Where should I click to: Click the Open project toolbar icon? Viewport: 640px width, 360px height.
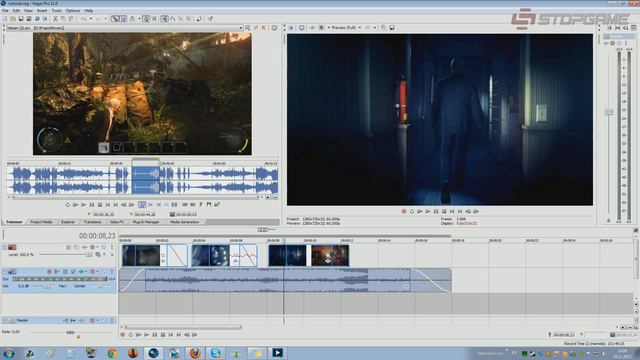point(13,19)
